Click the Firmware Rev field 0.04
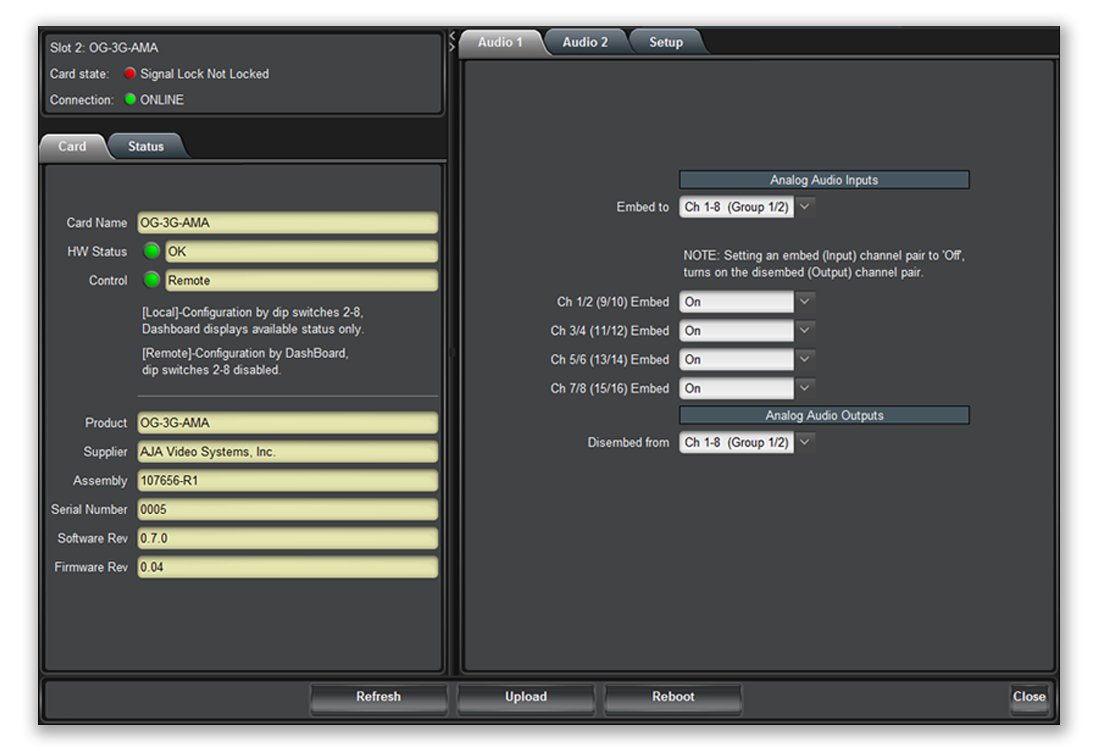The image size is (1098, 751). click(x=287, y=567)
